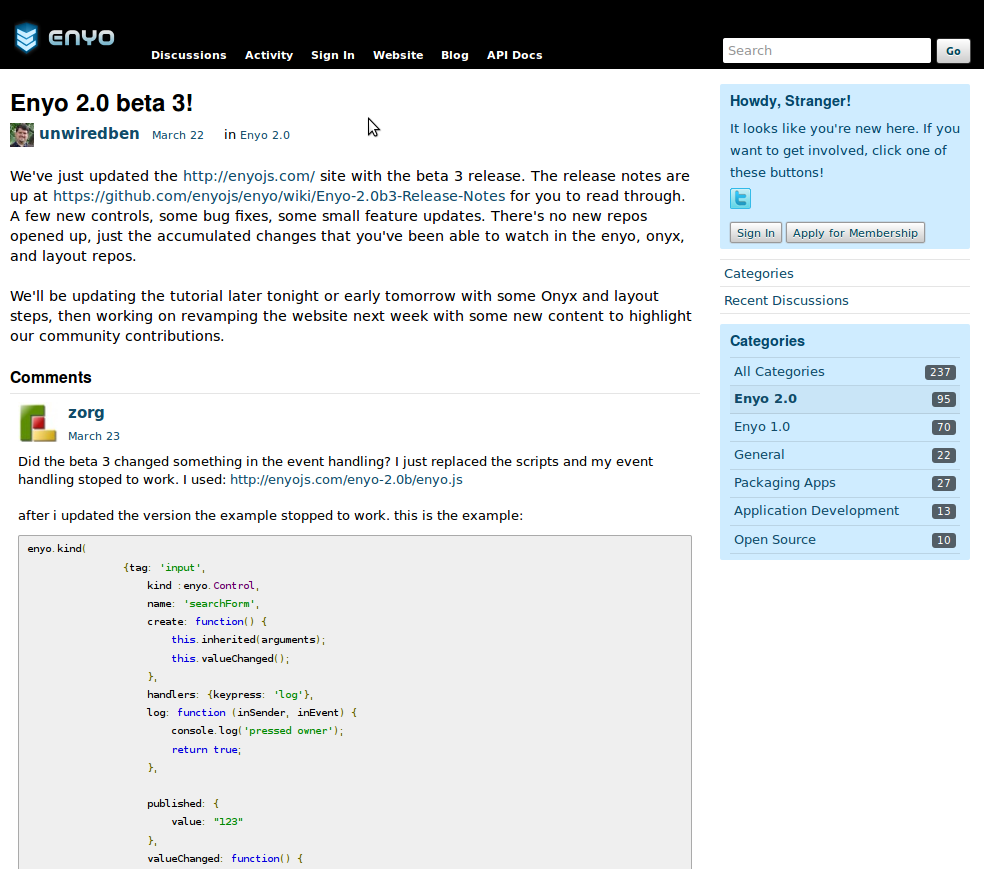Click the Twitter sign-in icon
This screenshot has height=869, width=984.
741,198
